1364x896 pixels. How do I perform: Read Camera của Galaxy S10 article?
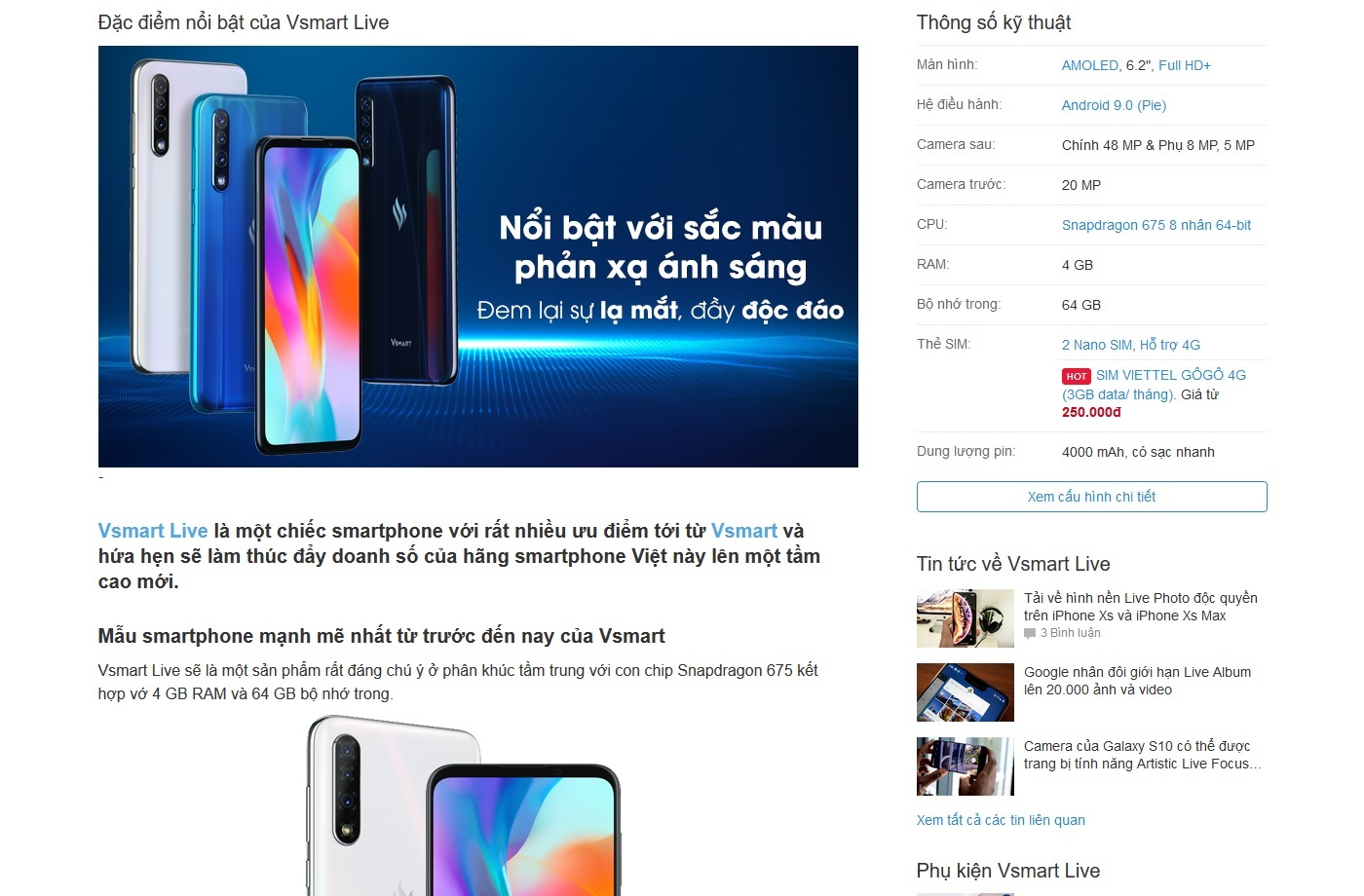click(1143, 755)
